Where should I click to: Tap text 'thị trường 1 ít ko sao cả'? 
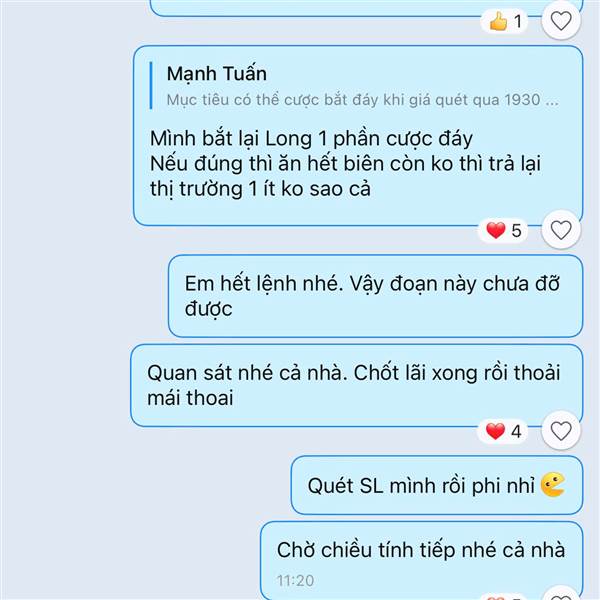click(260, 189)
